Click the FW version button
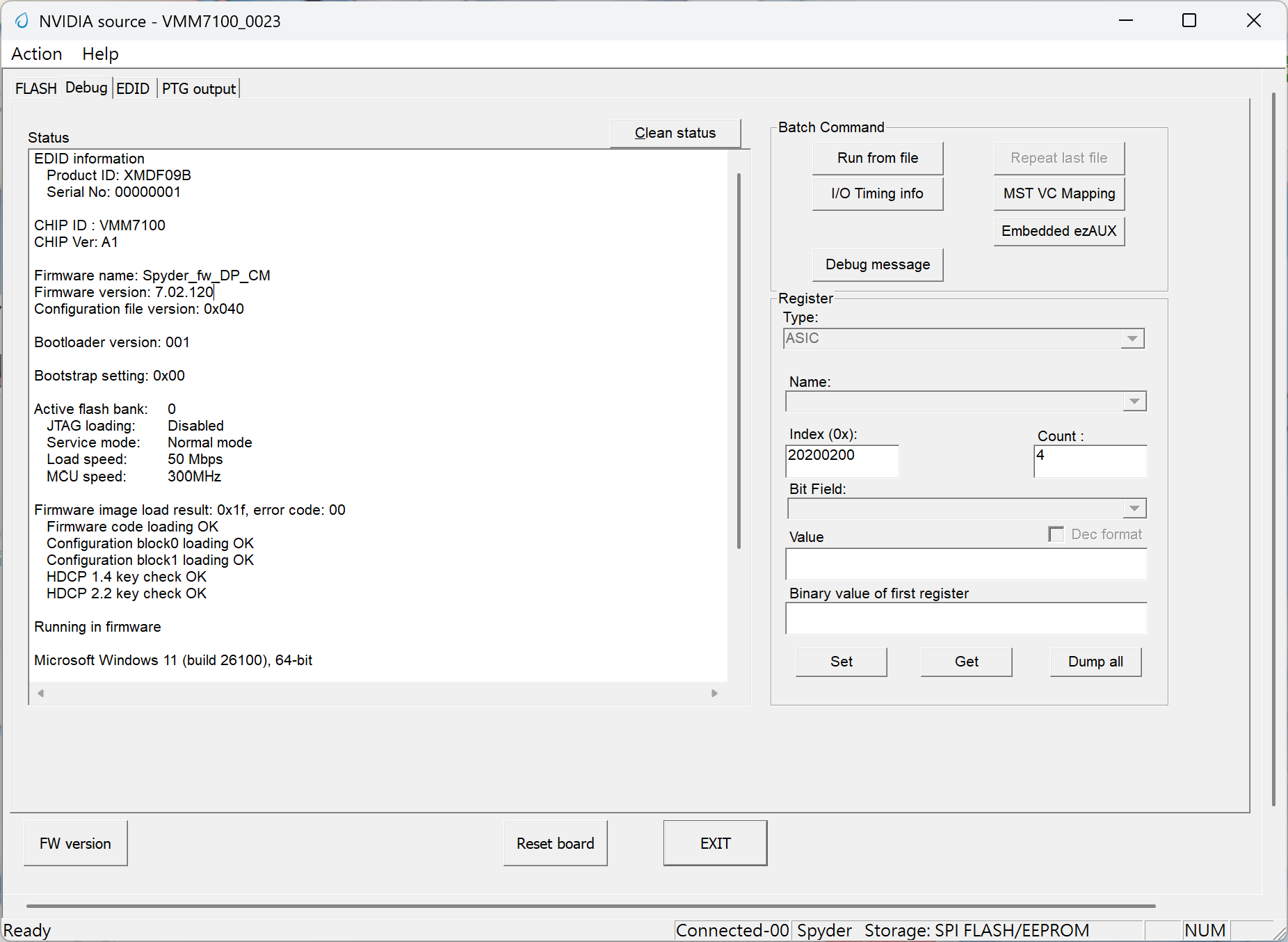Screen dimensions: 1288x942 click(76, 843)
